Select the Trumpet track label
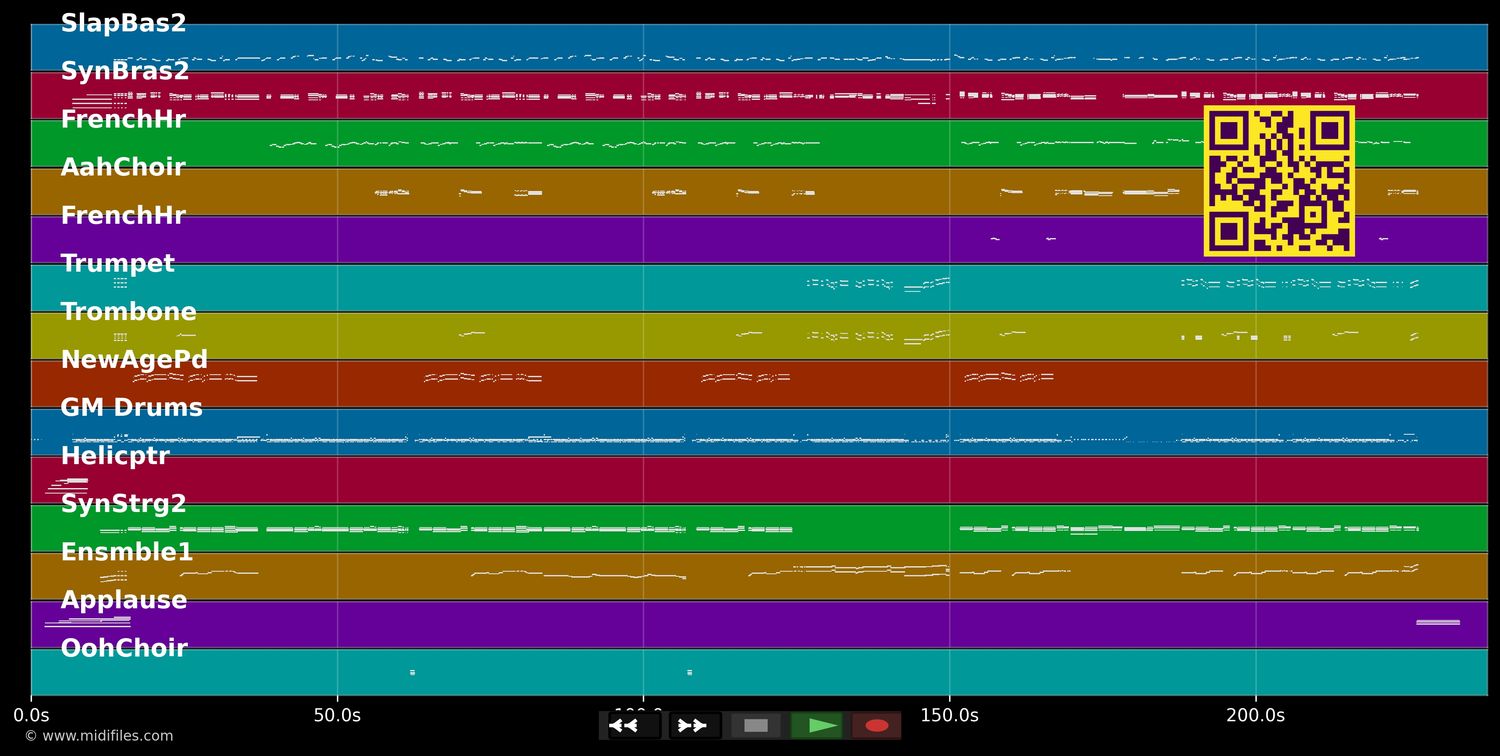This screenshot has height=756, width=1500. (x=118, y=263)
